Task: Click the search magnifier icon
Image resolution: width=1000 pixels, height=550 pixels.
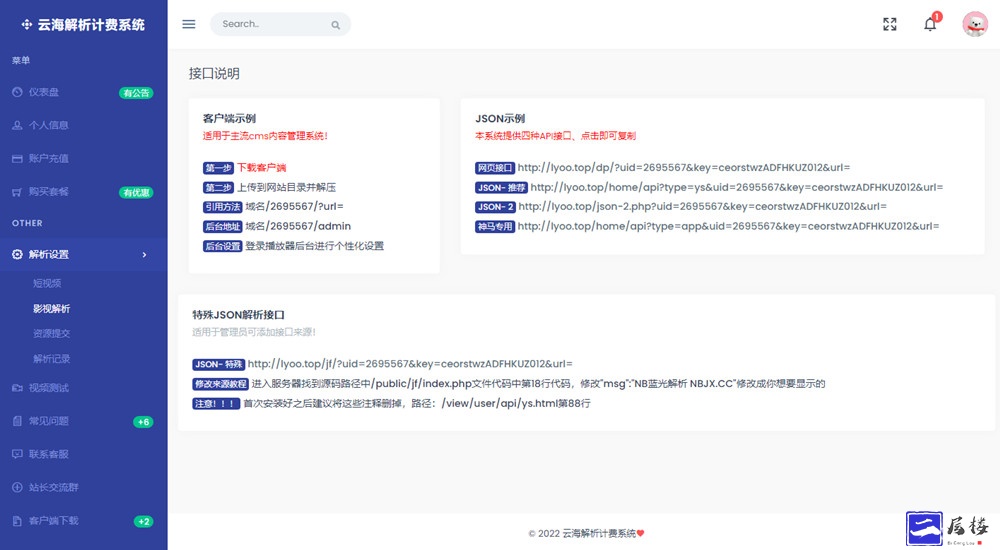Action: pyautogui.click(x=335, y=25)
